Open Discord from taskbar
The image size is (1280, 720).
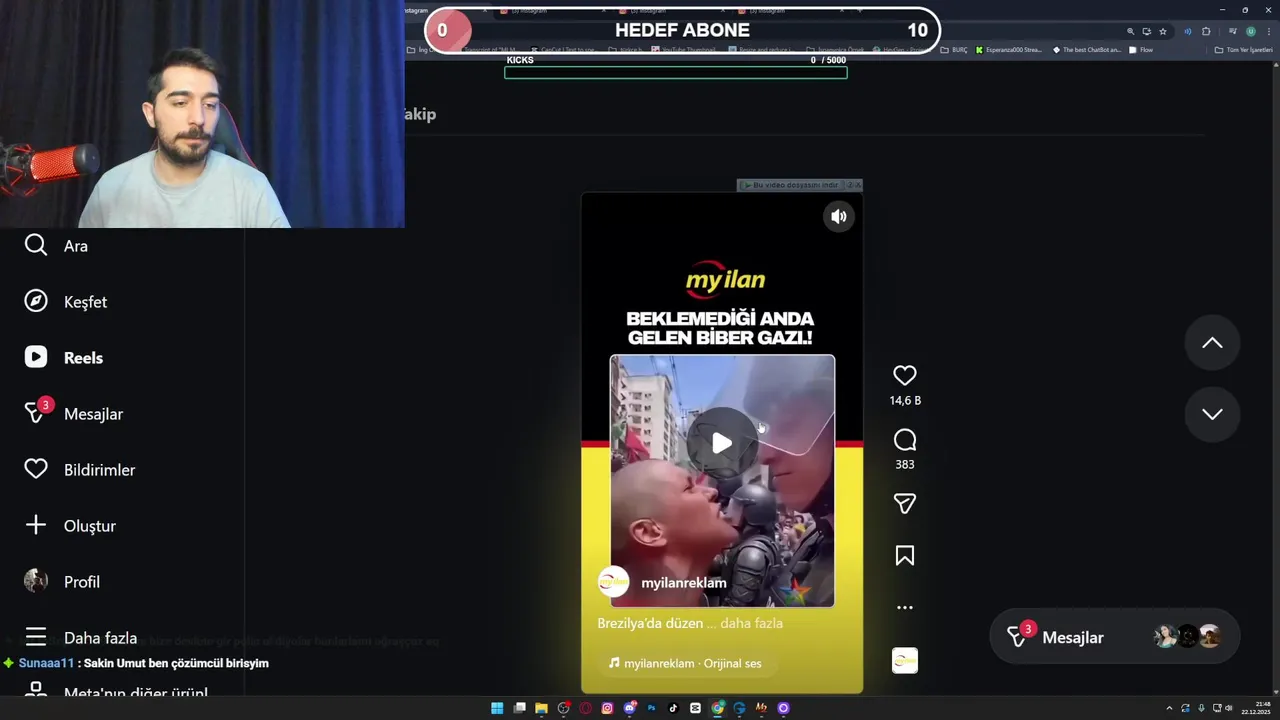click(630, 708)
